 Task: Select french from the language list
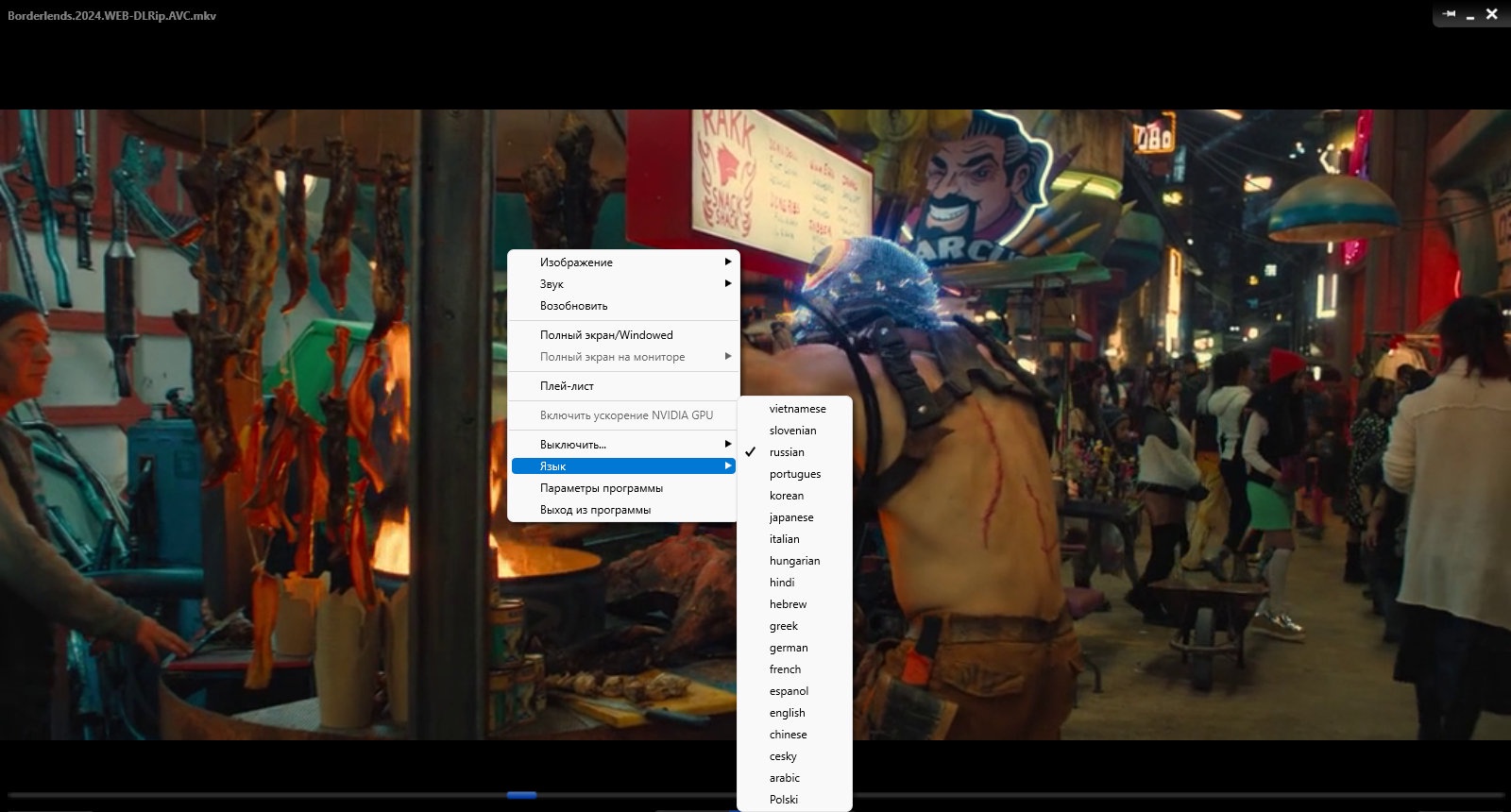pyautogui.click(x=794, y=669)
